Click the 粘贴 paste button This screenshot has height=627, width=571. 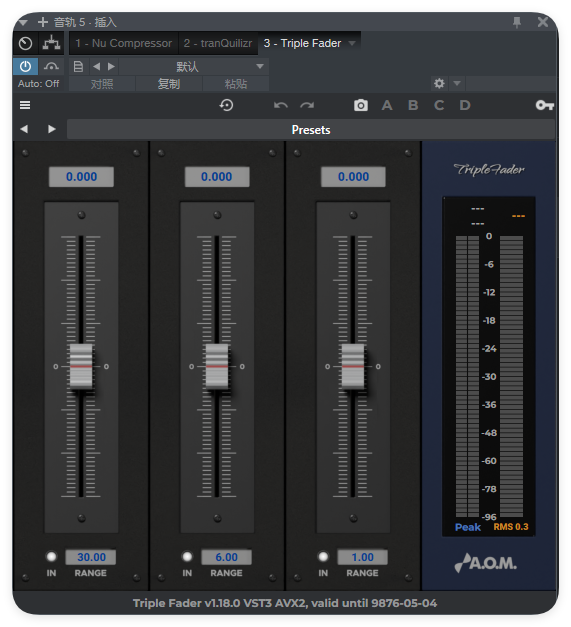coord(236,84)
